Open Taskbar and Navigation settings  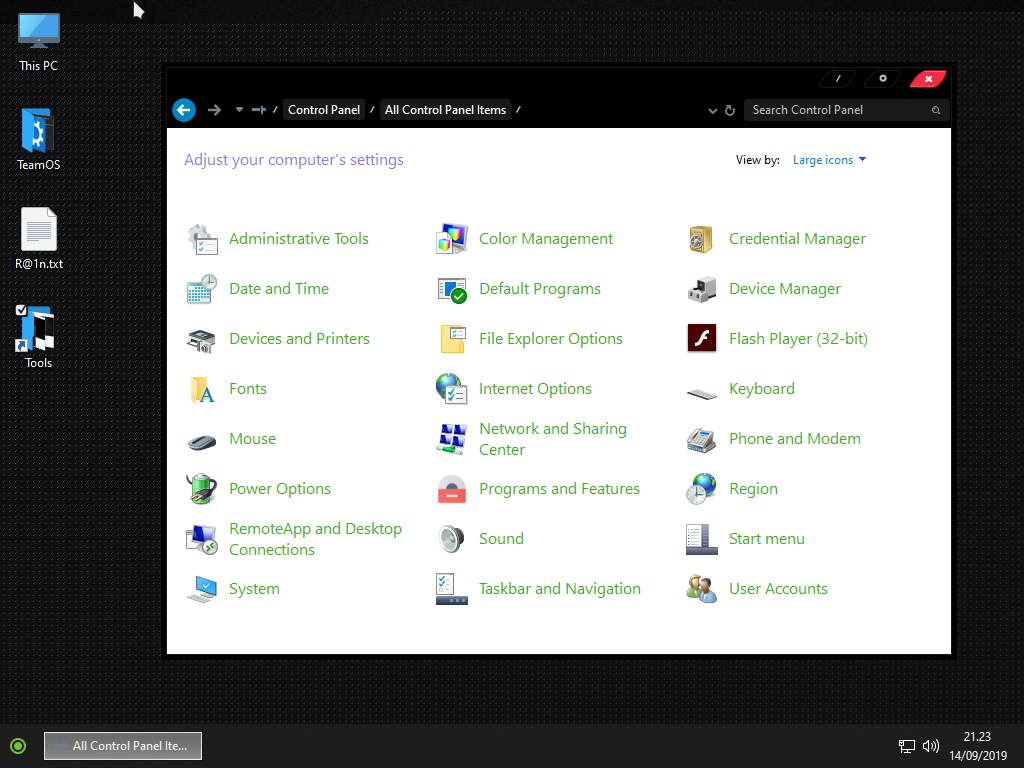click(x=560, y=589)
